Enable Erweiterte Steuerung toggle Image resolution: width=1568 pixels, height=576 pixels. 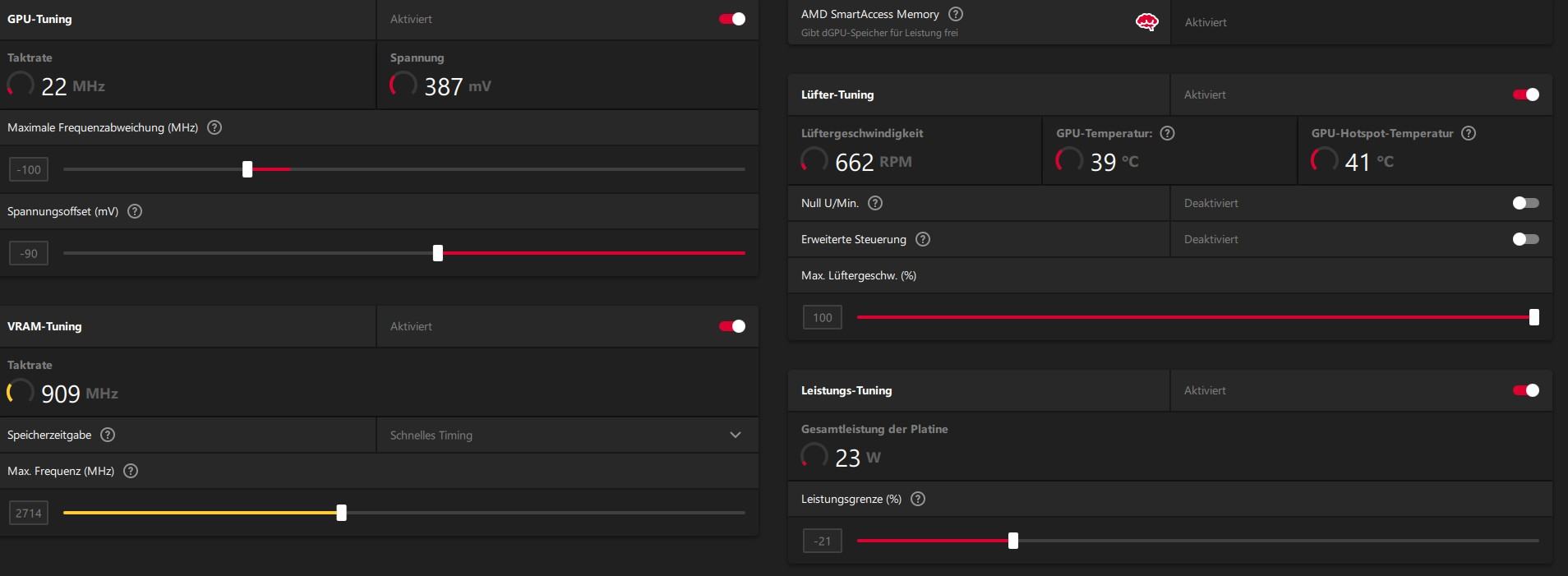[1525, 239]
